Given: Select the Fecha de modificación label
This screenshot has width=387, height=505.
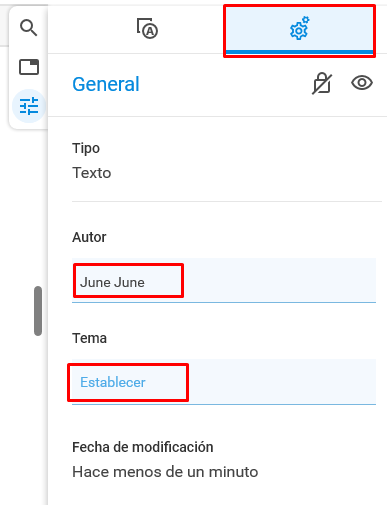Looking at the screenshot, I should click(143, 447).
